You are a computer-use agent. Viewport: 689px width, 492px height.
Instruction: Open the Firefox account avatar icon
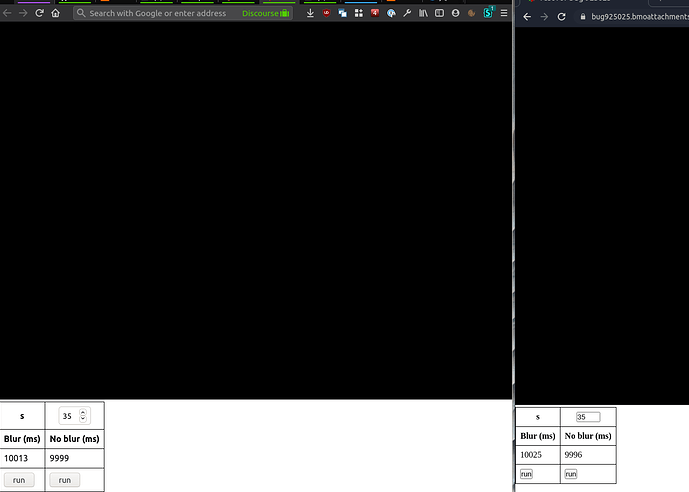coord(456,13)
